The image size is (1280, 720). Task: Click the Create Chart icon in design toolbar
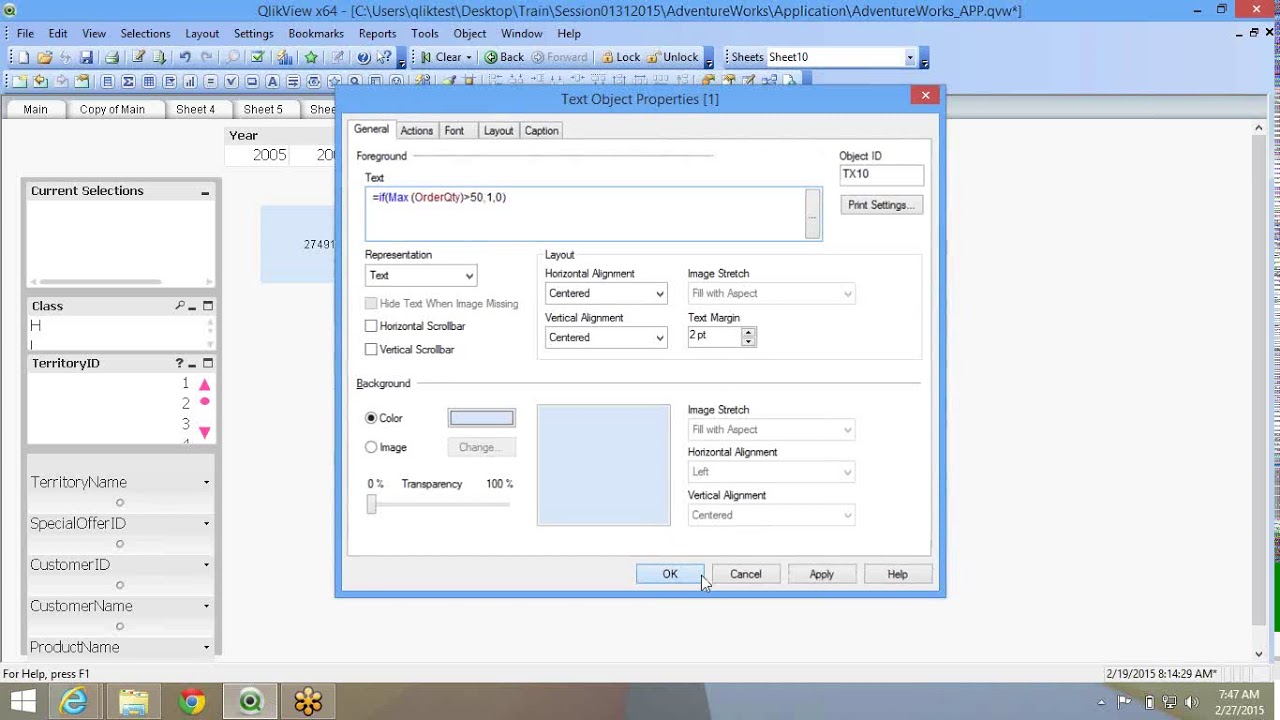190,81
